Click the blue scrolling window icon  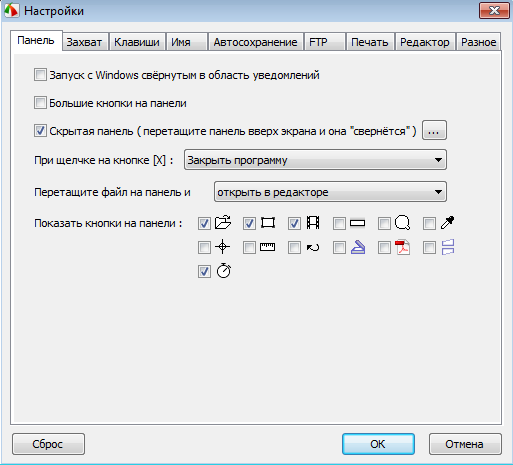tap(448, 247)
